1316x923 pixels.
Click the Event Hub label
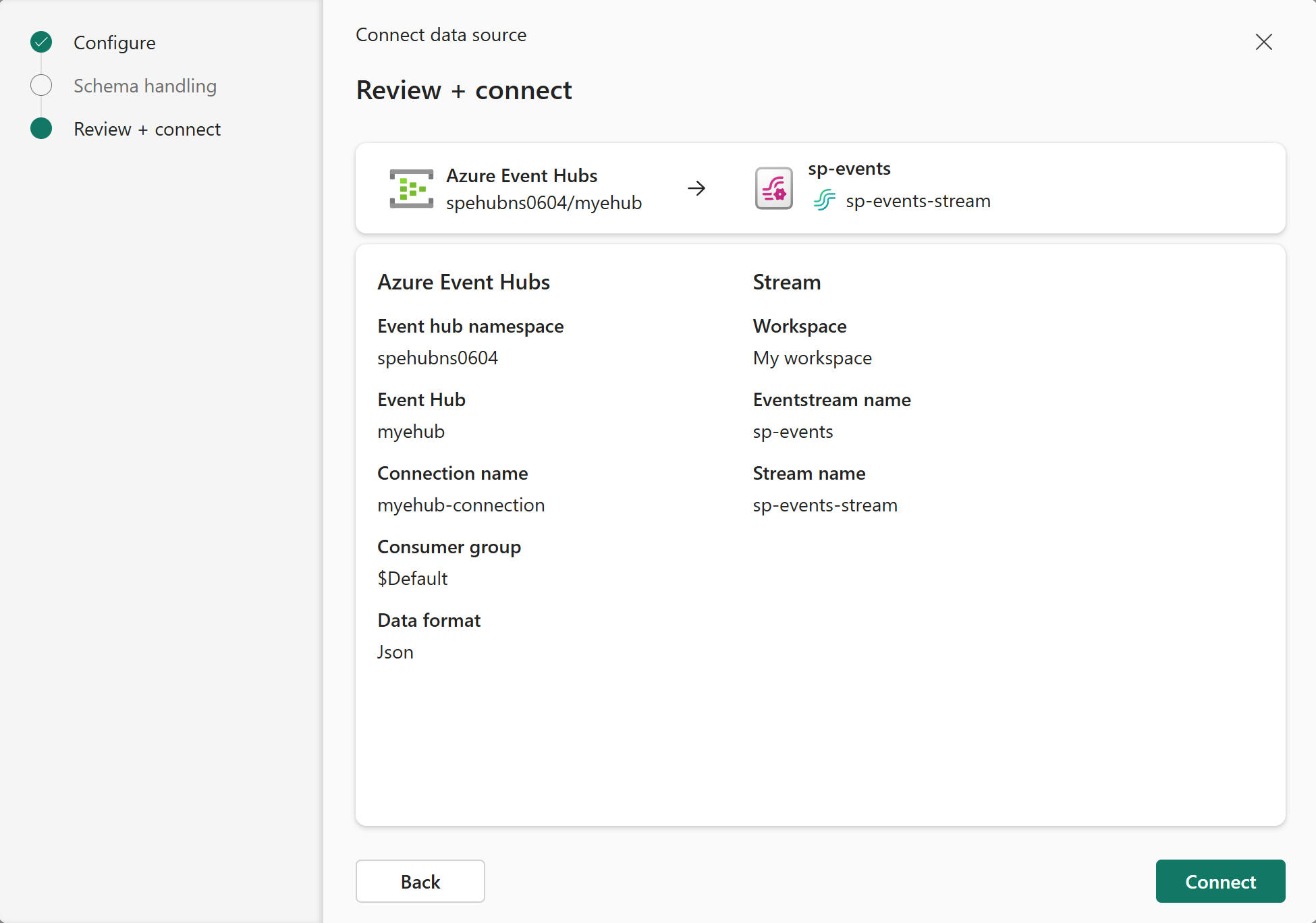[x=422, y=399]
